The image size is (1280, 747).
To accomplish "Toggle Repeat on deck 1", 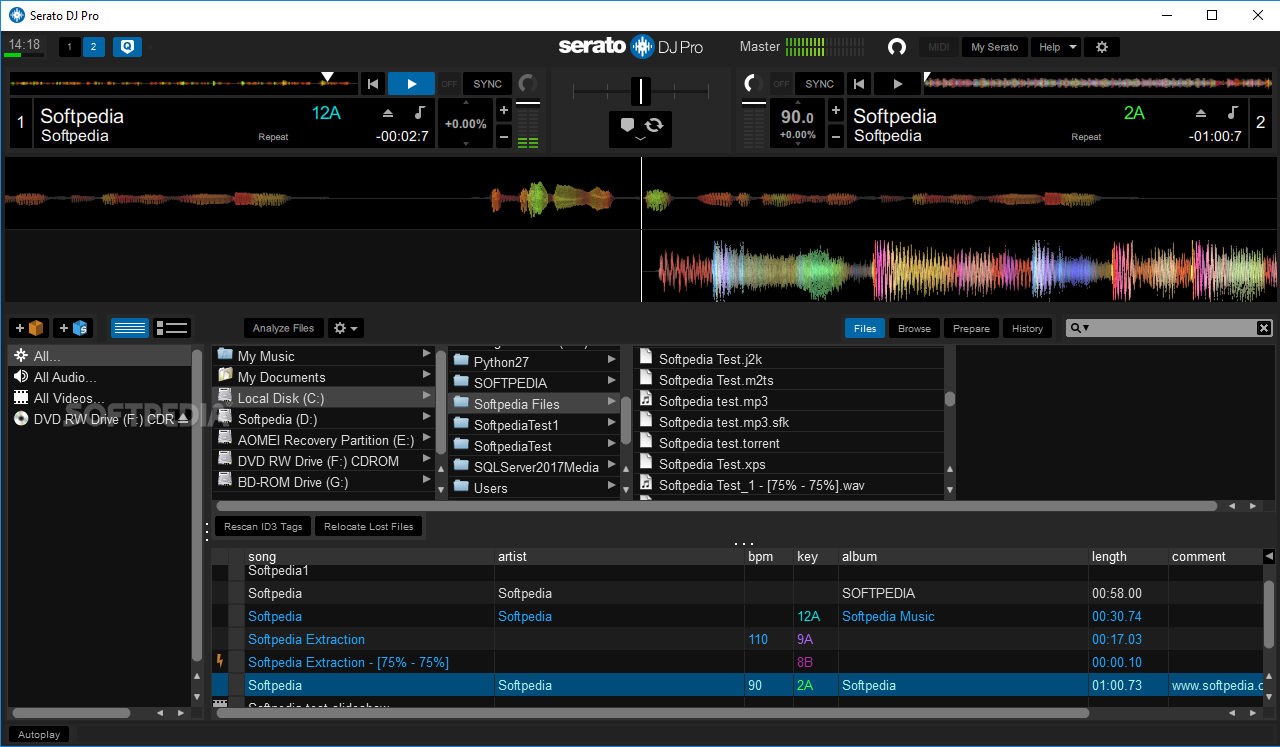I will coord(273,137).
